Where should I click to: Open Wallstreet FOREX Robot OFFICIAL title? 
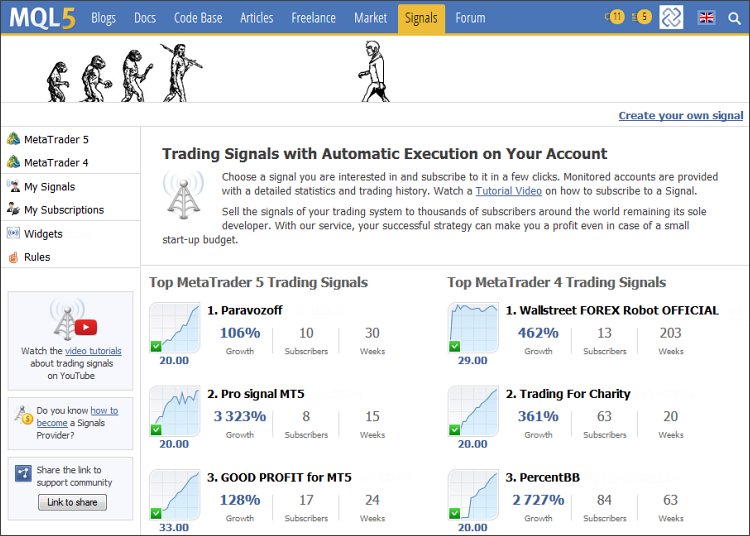612,310
